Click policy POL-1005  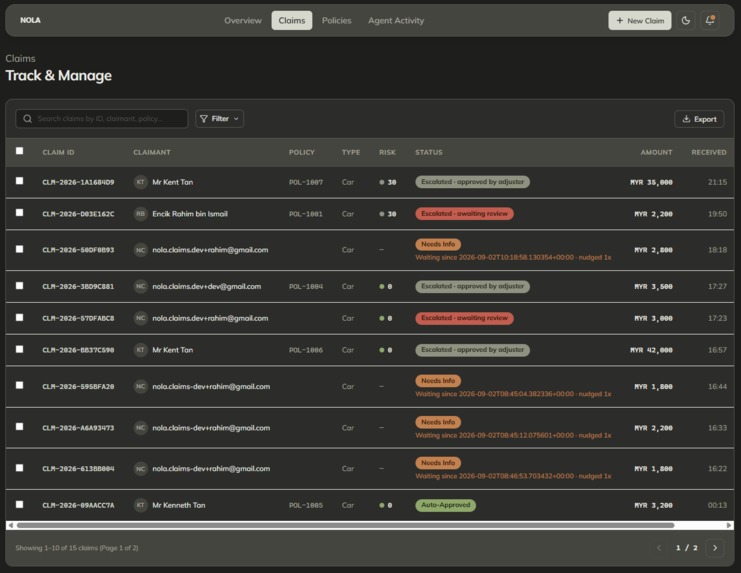[306, 505]
